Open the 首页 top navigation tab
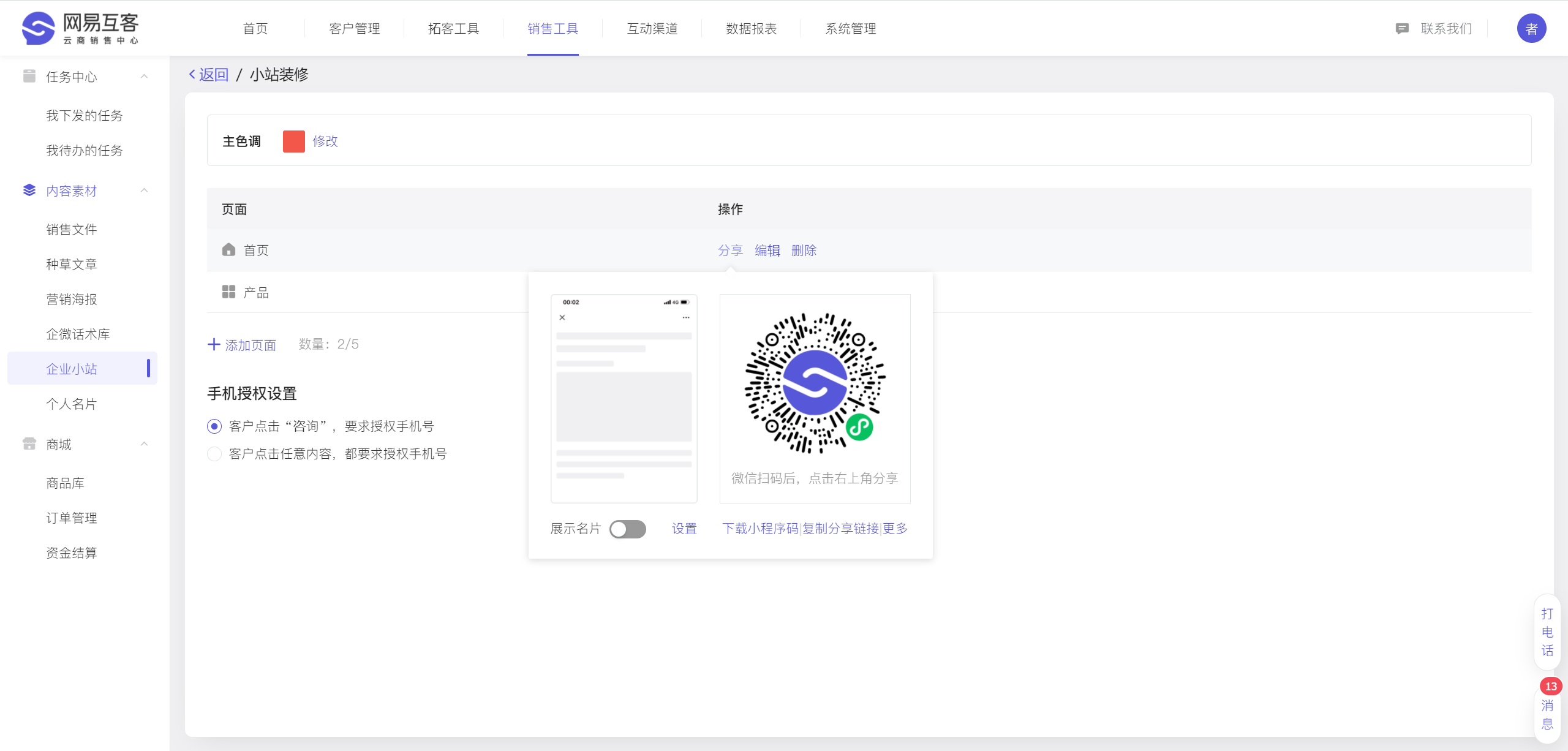 [x=255, y=28]
